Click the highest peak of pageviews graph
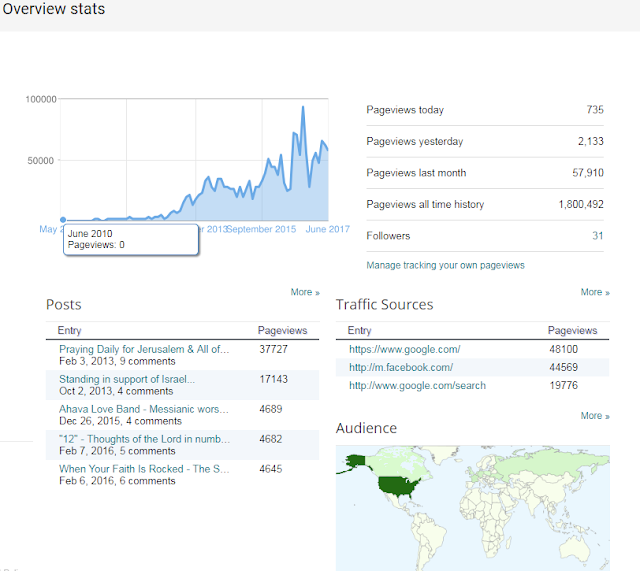Screen dimensions: 640x571 [x=303, y=107]
